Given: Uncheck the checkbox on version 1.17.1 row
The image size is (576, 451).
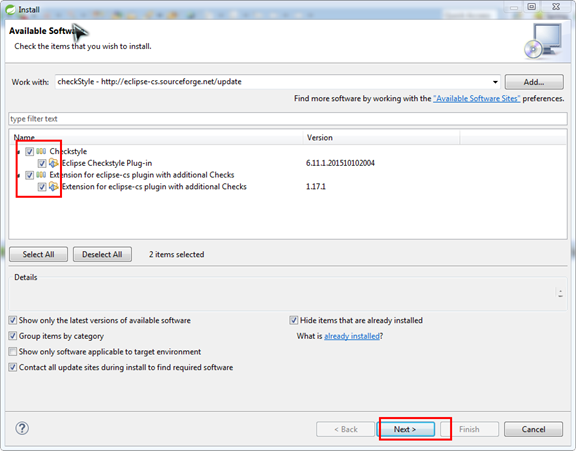Looking at the screenshot, I should point(42,187).
